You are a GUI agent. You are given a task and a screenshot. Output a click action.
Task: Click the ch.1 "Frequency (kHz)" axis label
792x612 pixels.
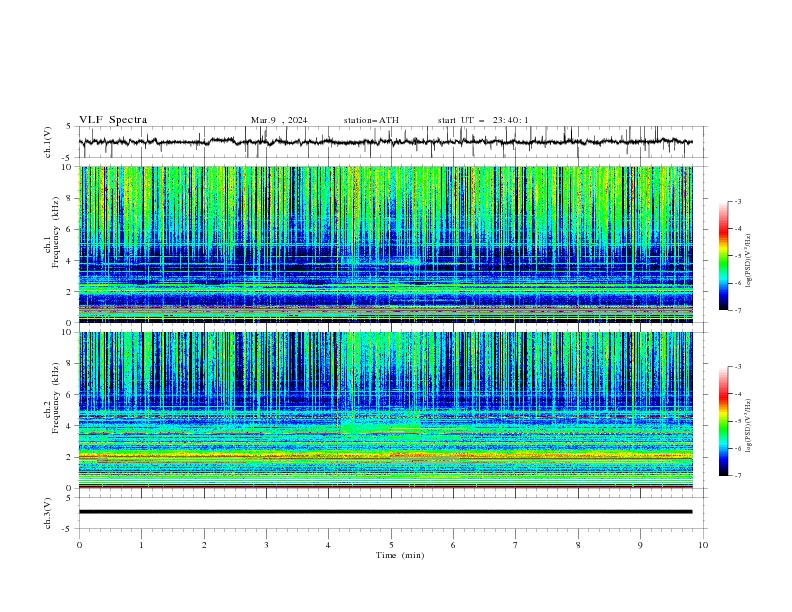[x=56, y=233]
